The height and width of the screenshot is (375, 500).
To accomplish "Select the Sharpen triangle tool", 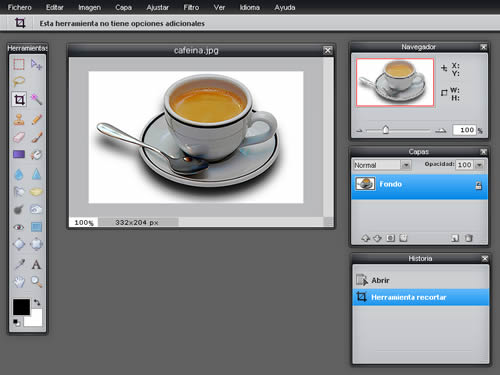I will (36, 174).
